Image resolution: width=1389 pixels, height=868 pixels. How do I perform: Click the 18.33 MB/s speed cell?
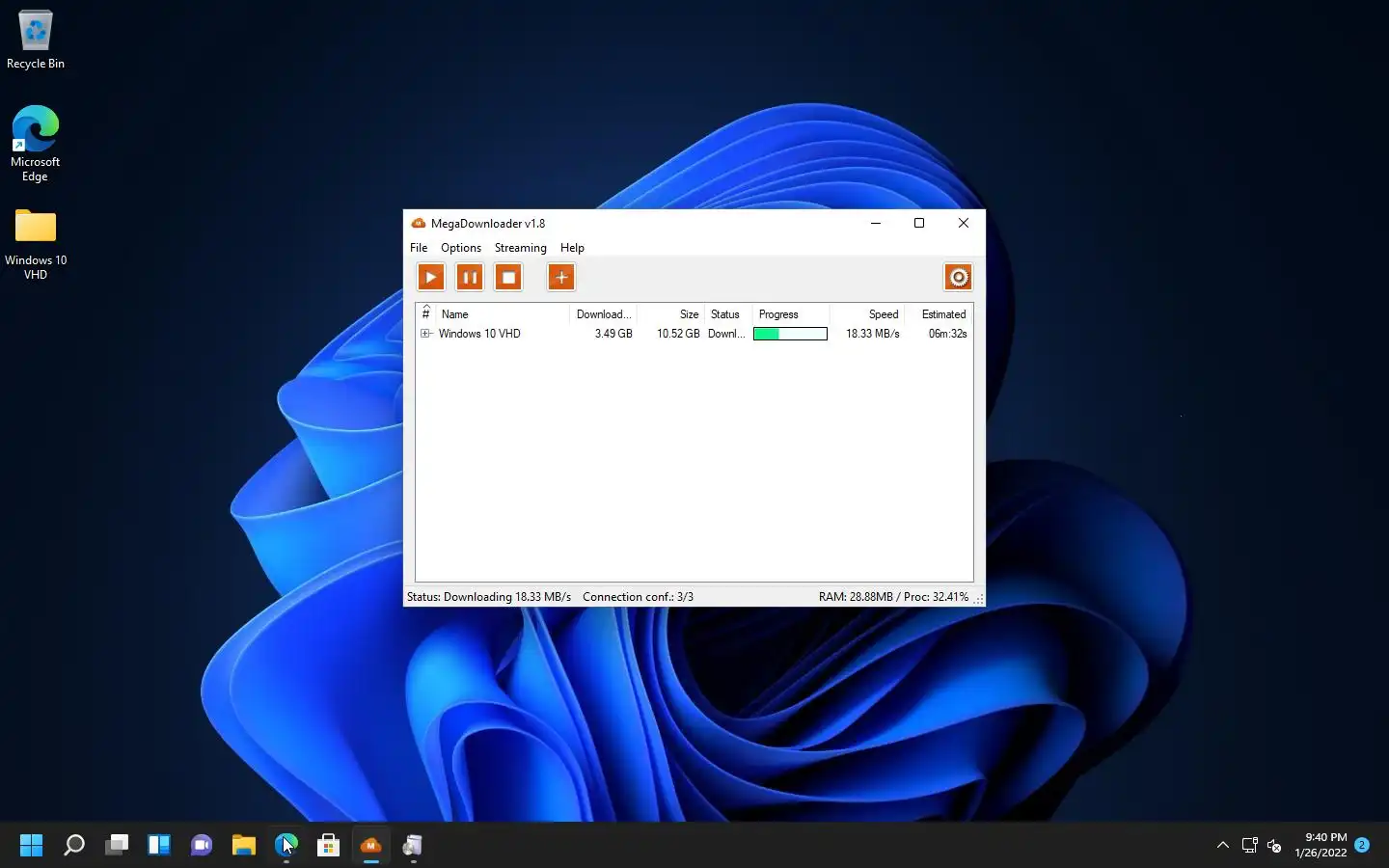[x=873, y=334]
